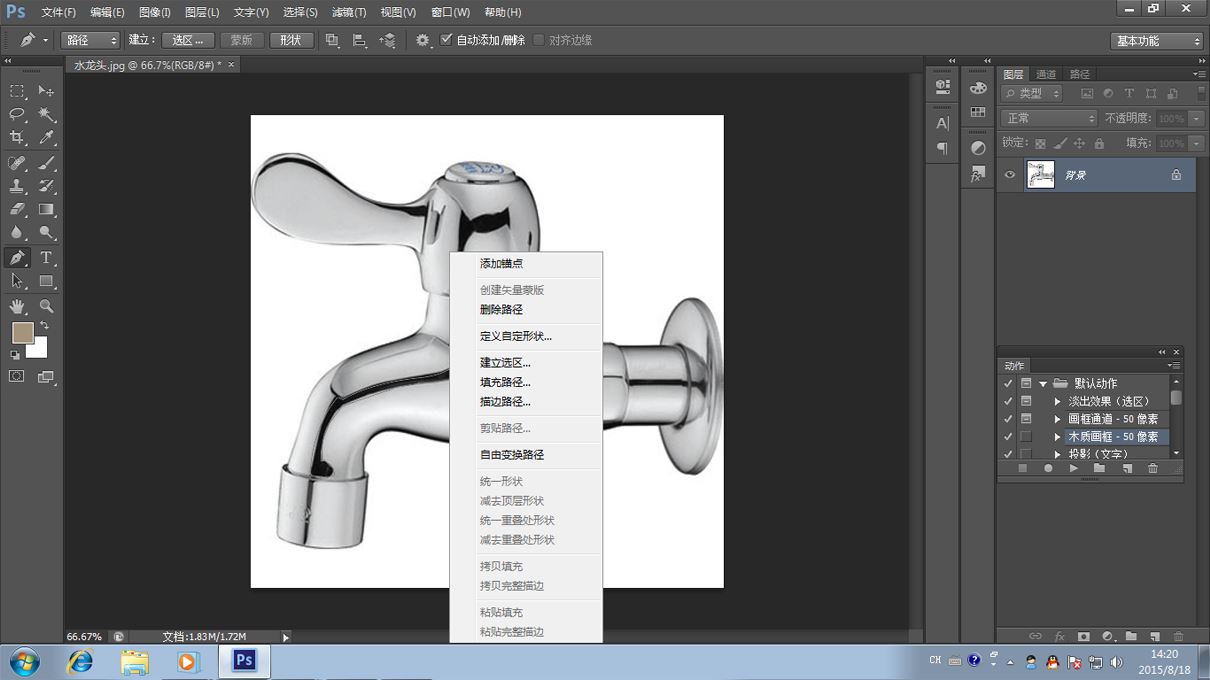
Task: Select the Move tool
Action: coord(46,91)
